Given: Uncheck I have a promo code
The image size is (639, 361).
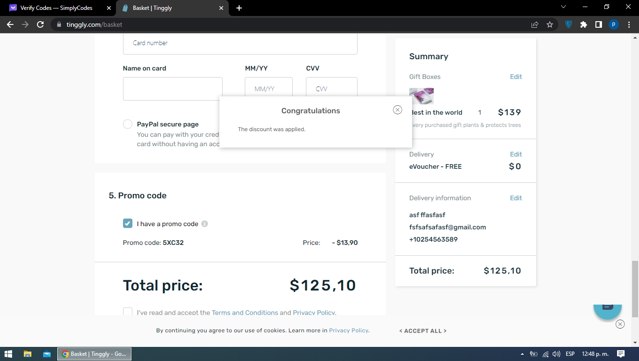Looking at the screenshot, I should (128, 223).
